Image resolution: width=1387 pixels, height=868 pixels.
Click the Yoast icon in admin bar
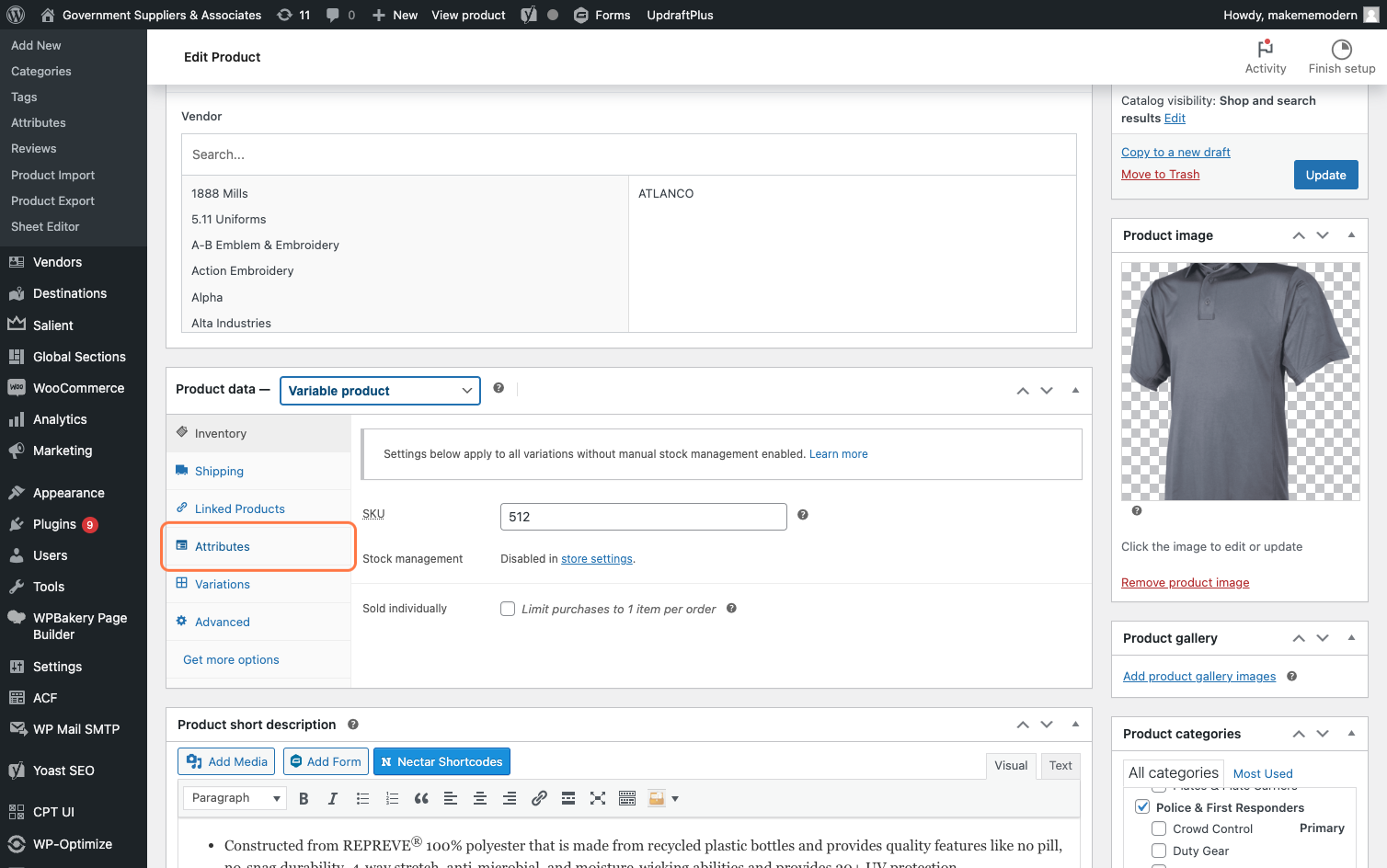pos(529,15)
